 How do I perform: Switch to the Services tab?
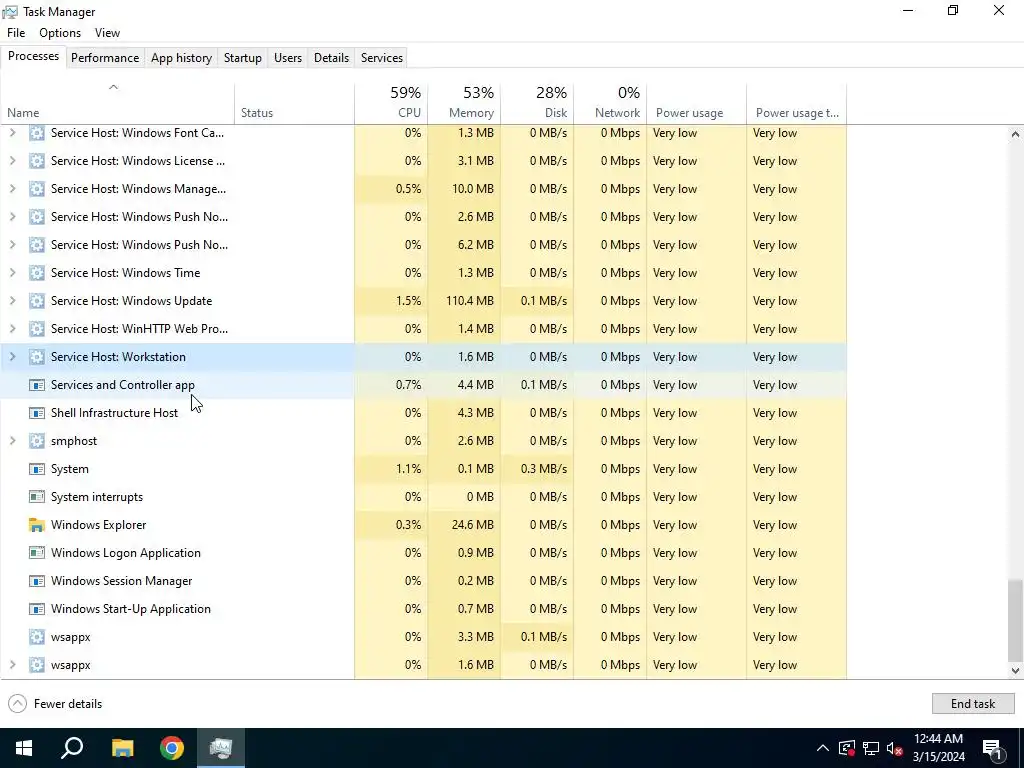click(382, 57)
